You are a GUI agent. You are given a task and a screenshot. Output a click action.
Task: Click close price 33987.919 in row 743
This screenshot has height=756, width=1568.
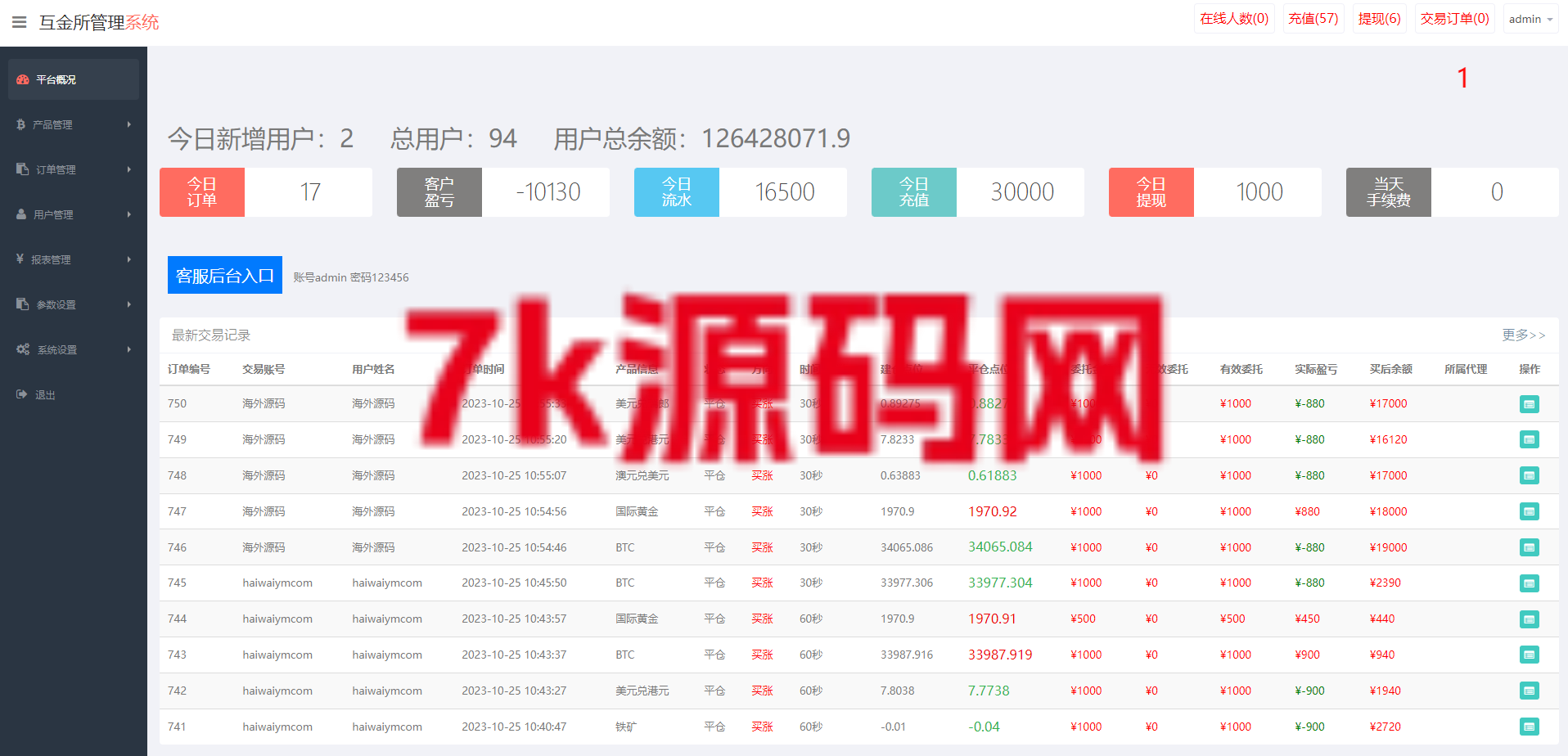[1000, 655]
